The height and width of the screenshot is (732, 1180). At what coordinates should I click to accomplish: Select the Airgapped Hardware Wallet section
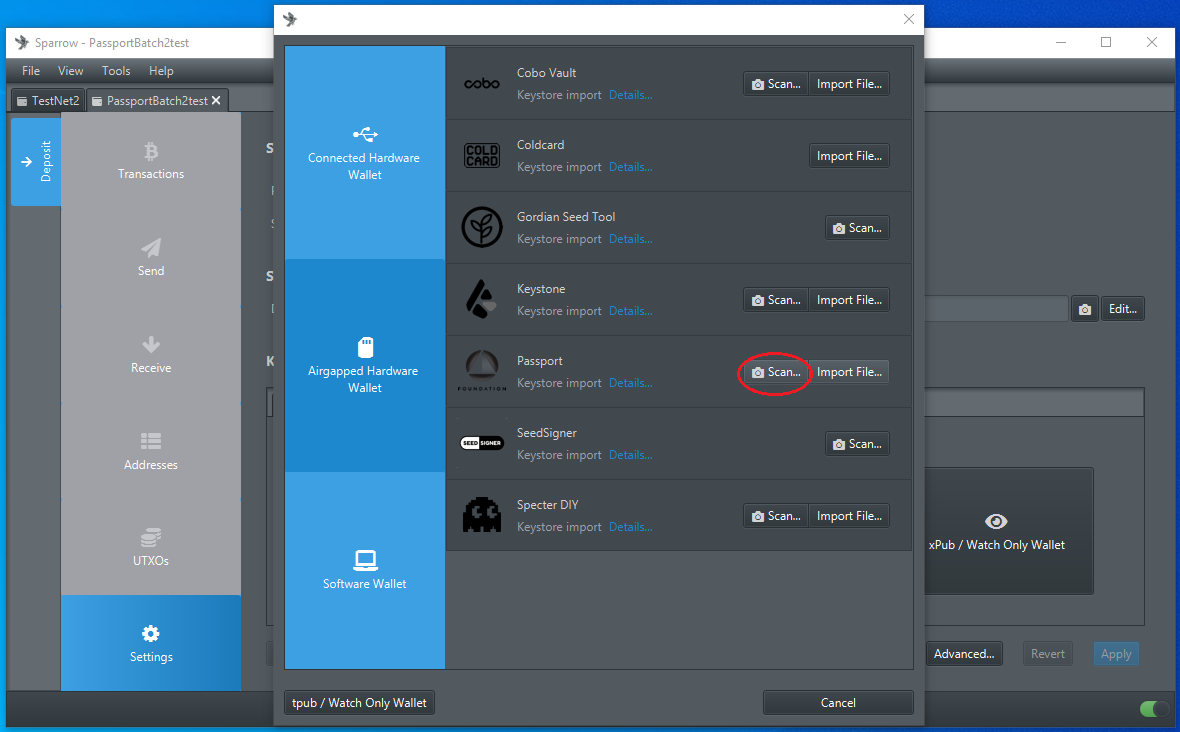pos(365,366)
